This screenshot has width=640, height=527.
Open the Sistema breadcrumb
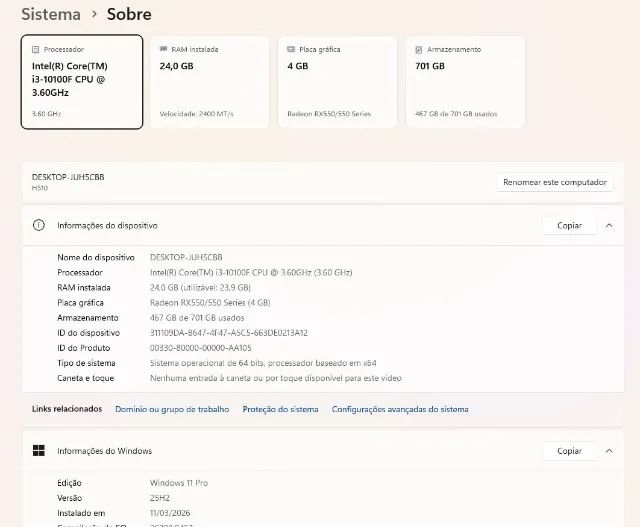[51, 14]
